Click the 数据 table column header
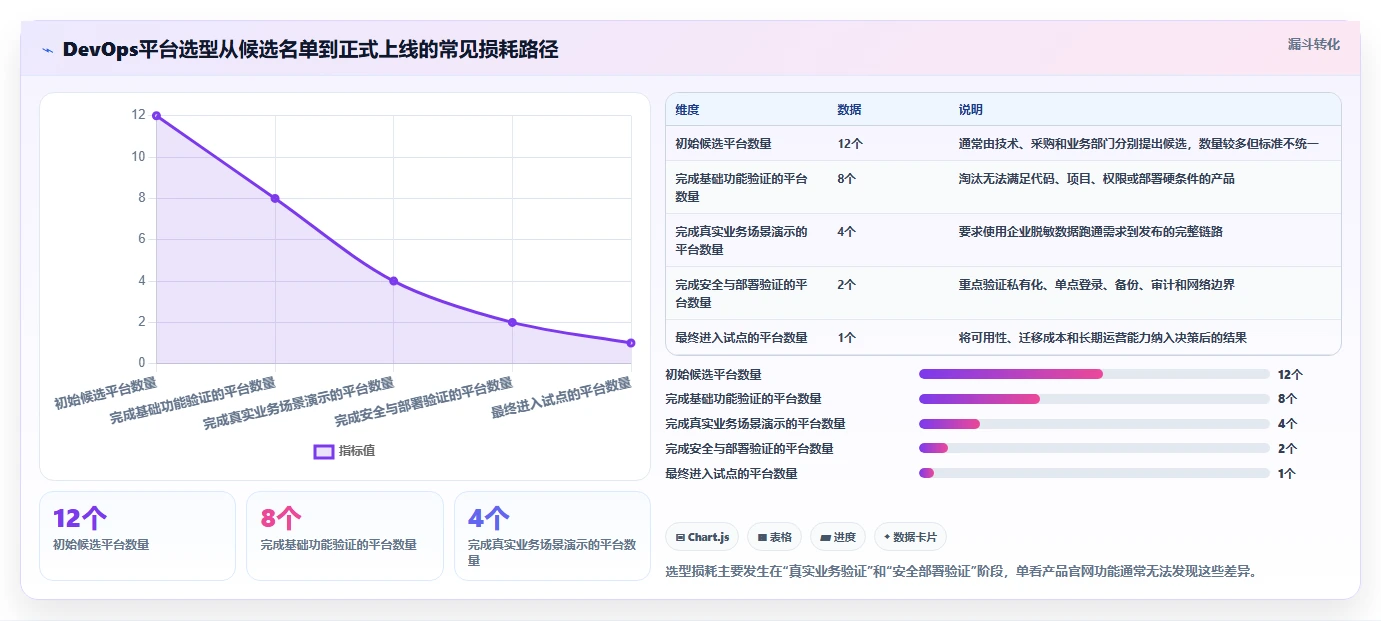 pyautogui.click(x=849, y=110)
